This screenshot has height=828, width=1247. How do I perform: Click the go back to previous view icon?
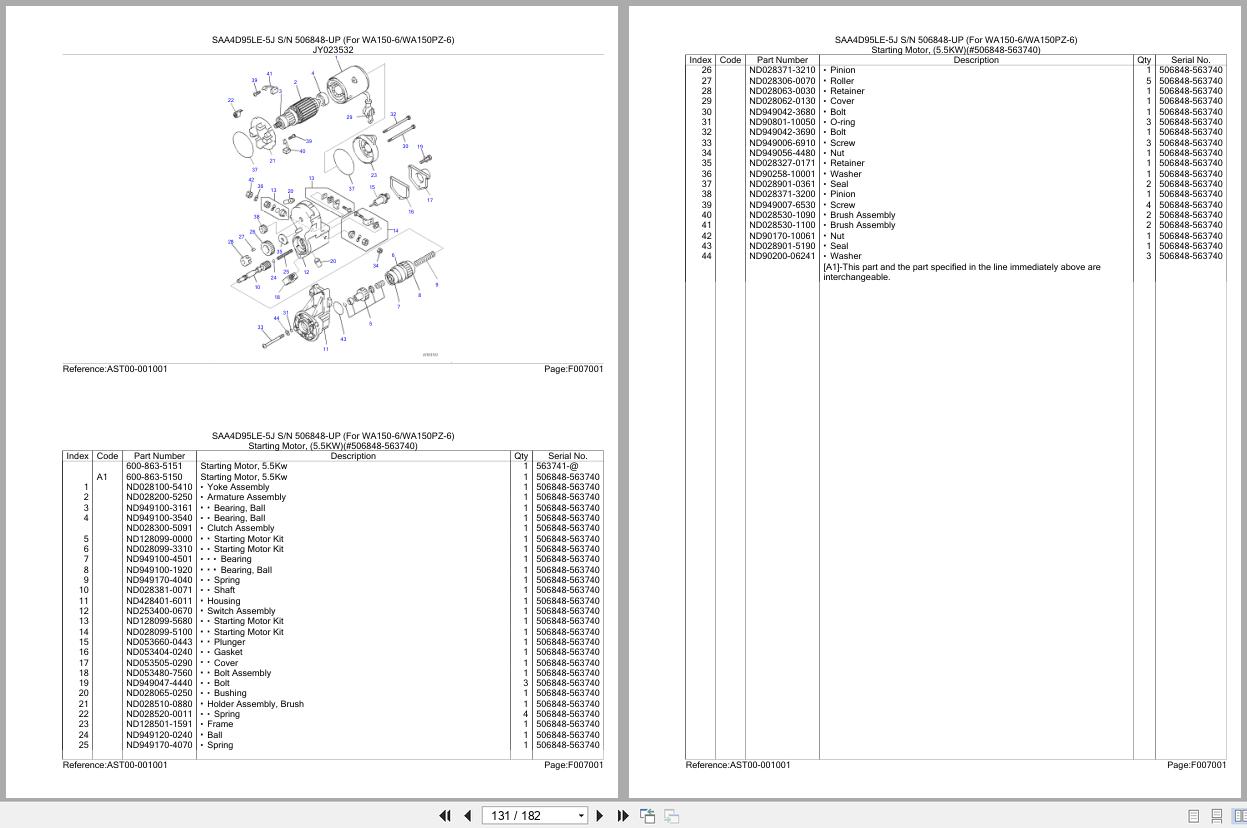coord(647,816)
